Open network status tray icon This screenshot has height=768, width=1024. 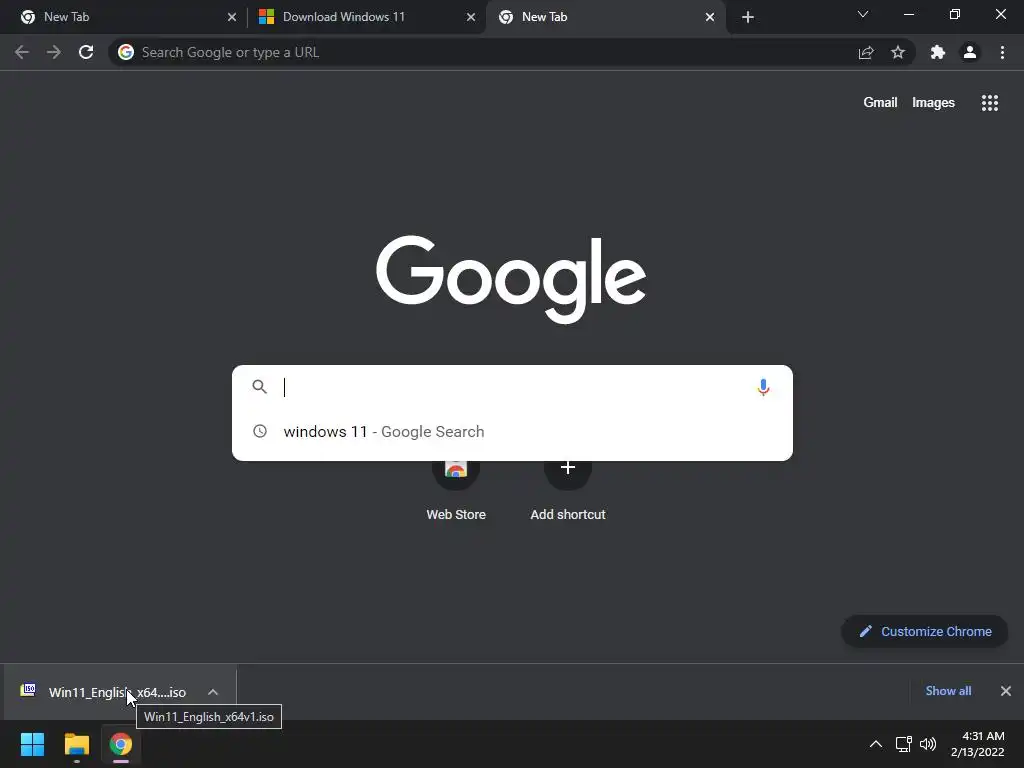click(904, 744)
